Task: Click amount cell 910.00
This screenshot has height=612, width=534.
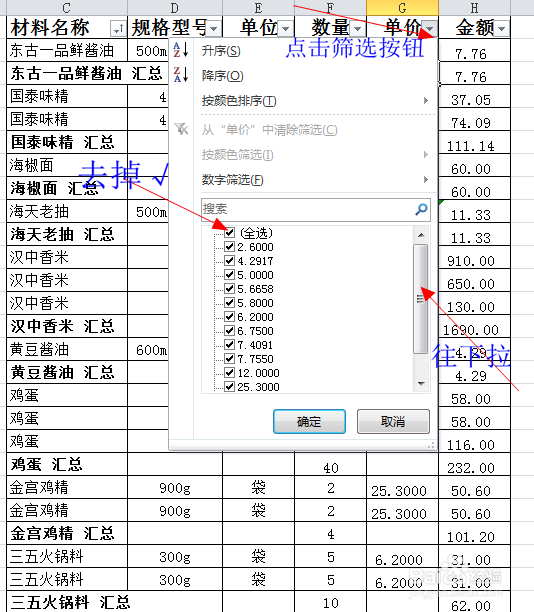Action: click(474, 257)
